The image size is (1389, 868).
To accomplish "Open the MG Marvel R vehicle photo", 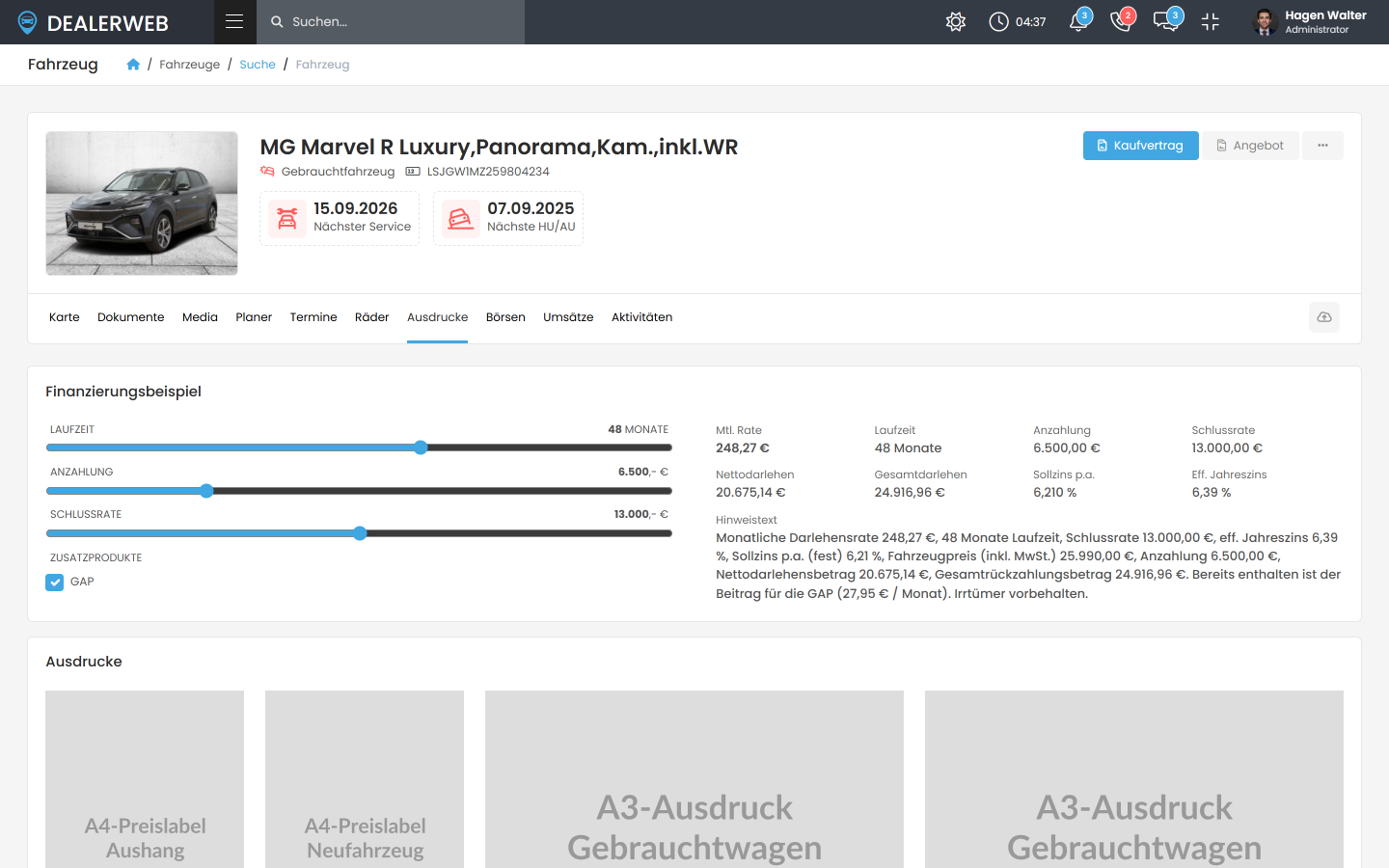I will (x=142, y=203).
